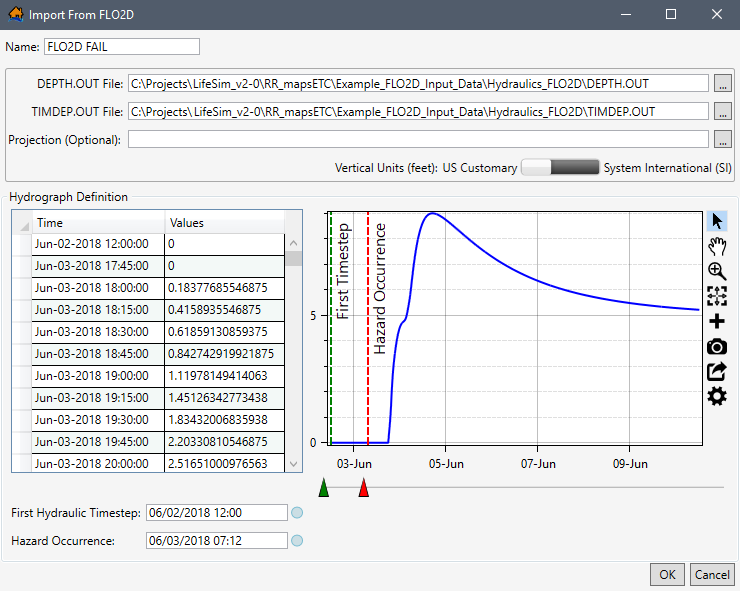Select cell Jun-03-2018 18:00:00
This screenshot has height=591, width=740.
tap(98, 288)
